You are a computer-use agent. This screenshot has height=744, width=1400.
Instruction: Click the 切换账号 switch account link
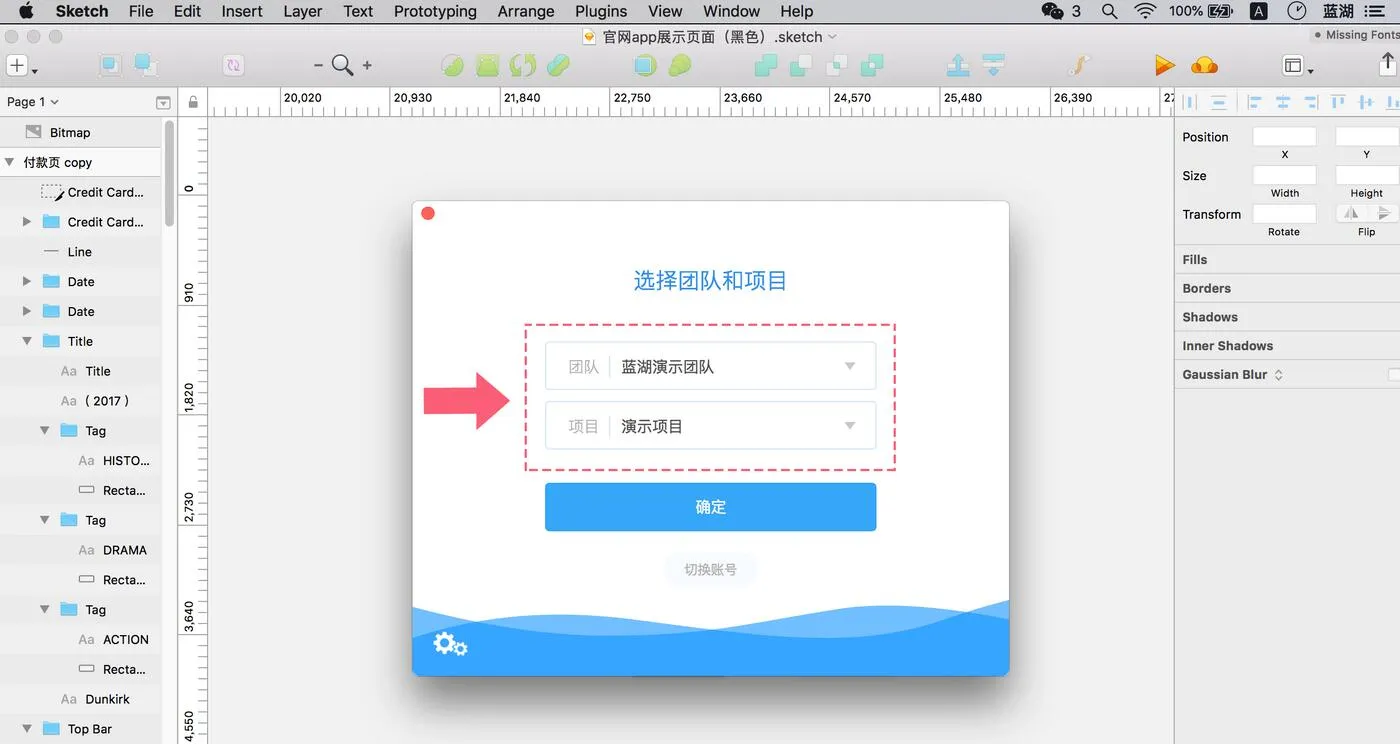[x=710, y=570]
